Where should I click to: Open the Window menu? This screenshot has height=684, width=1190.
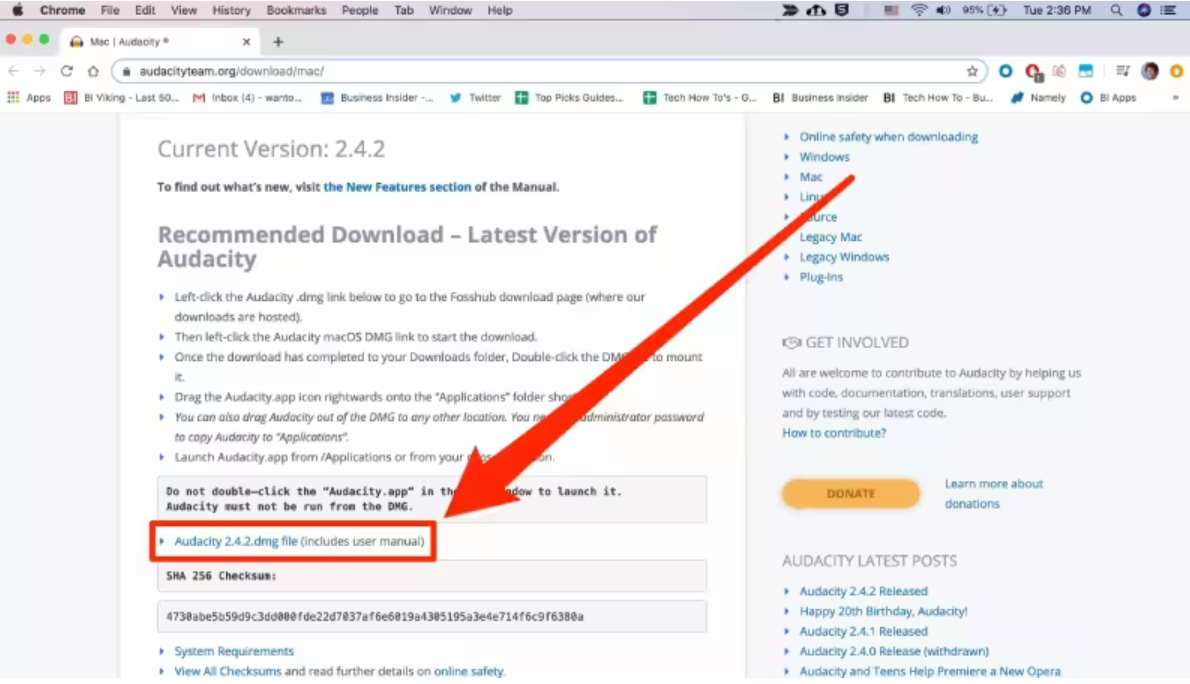(450, 11)
